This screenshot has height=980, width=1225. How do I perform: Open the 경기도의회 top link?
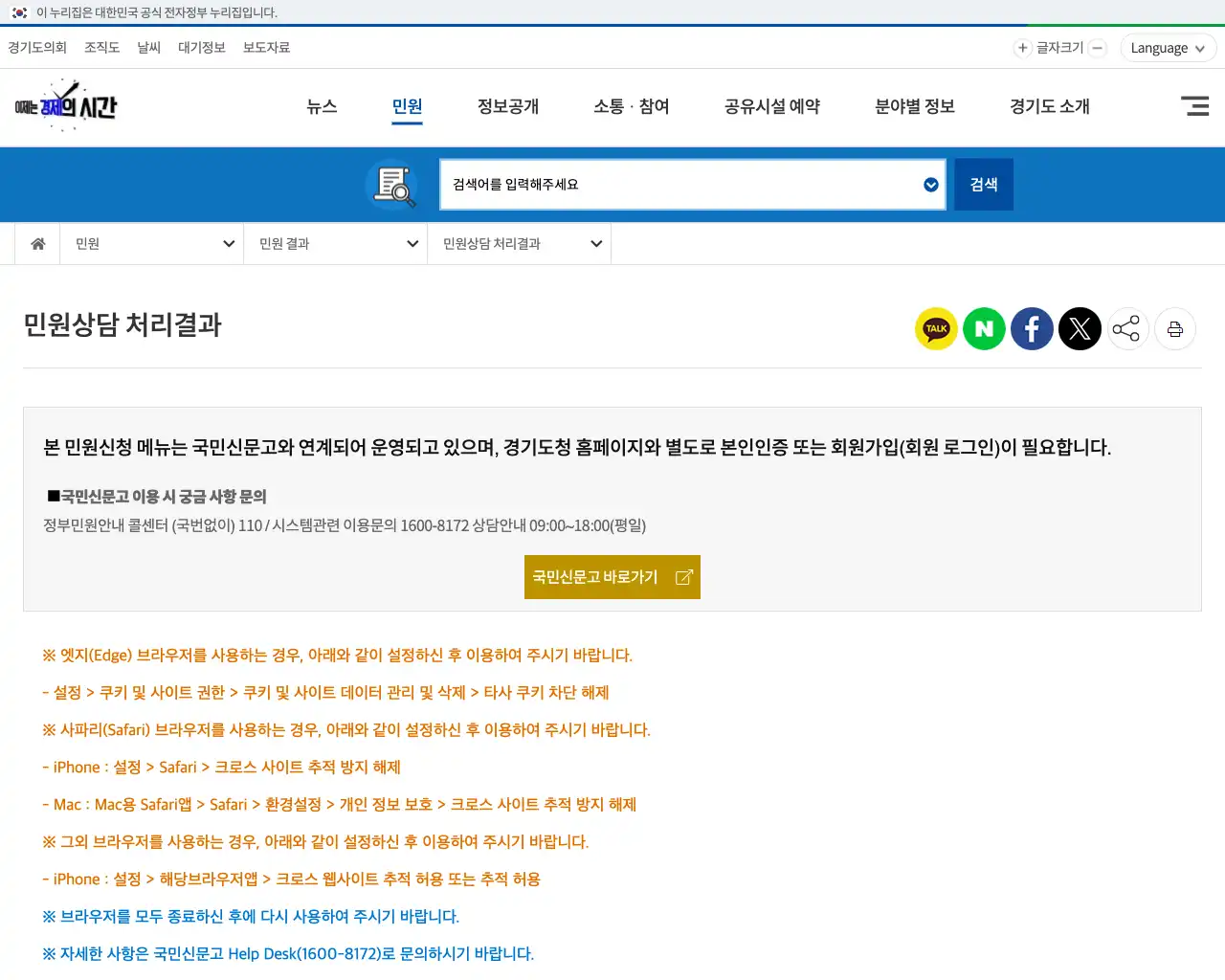point(37,48)
